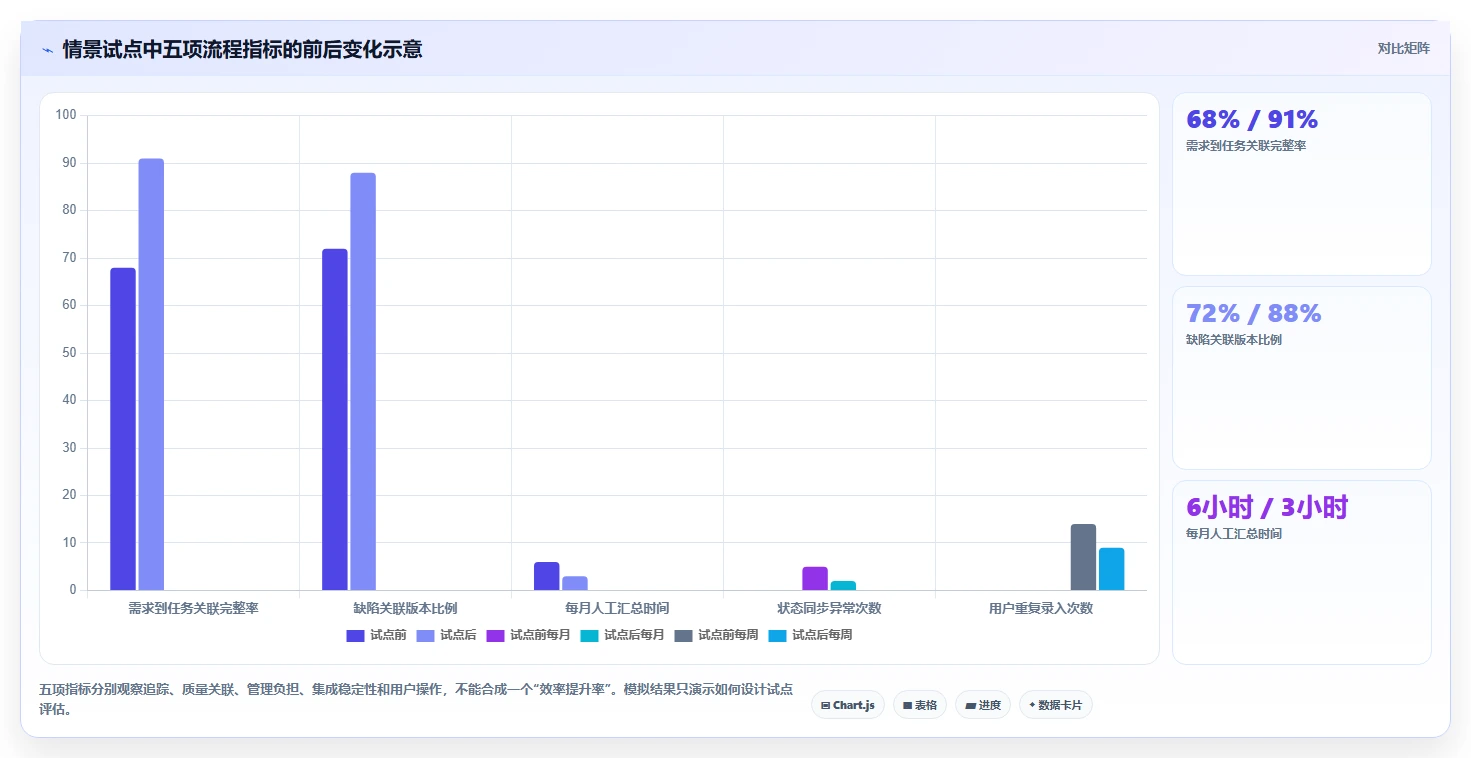
Task: Click the y-axis value 0
Action: (73, 590)
